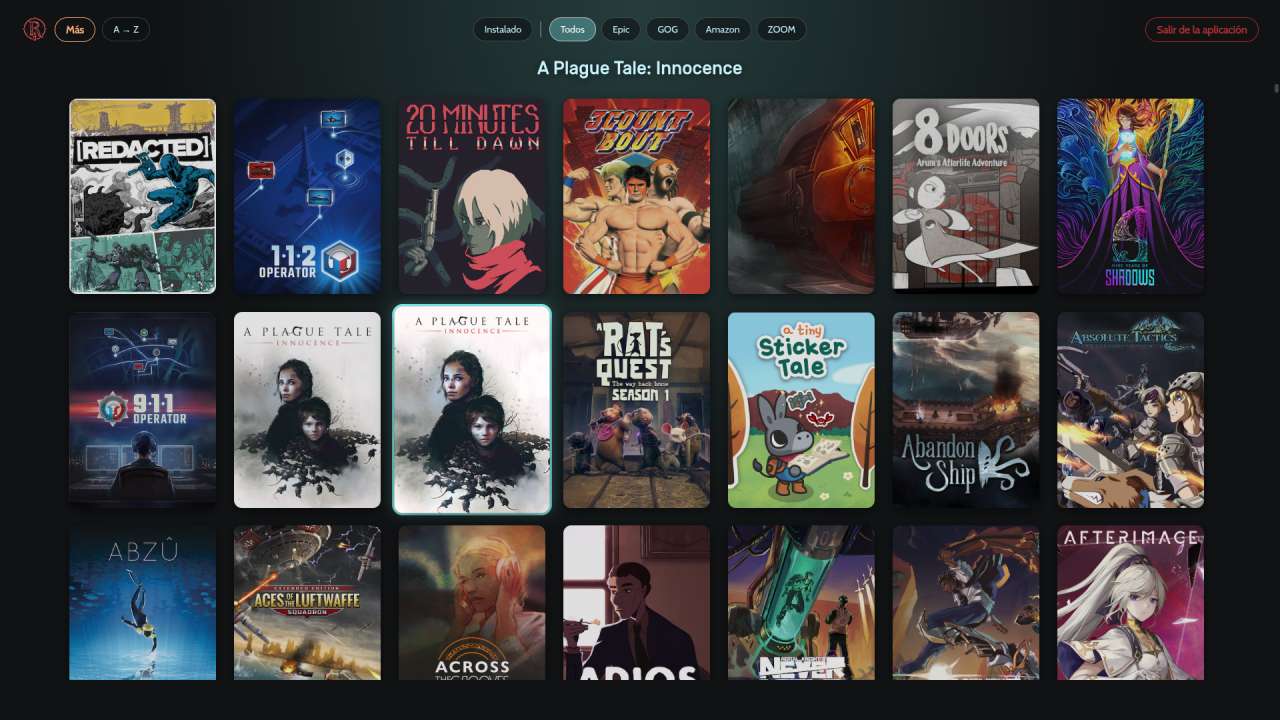The width and height of the screenshot is (1280, 720).
Task: Choose the Absolute Tactics cover
Action: (1130, 410)
